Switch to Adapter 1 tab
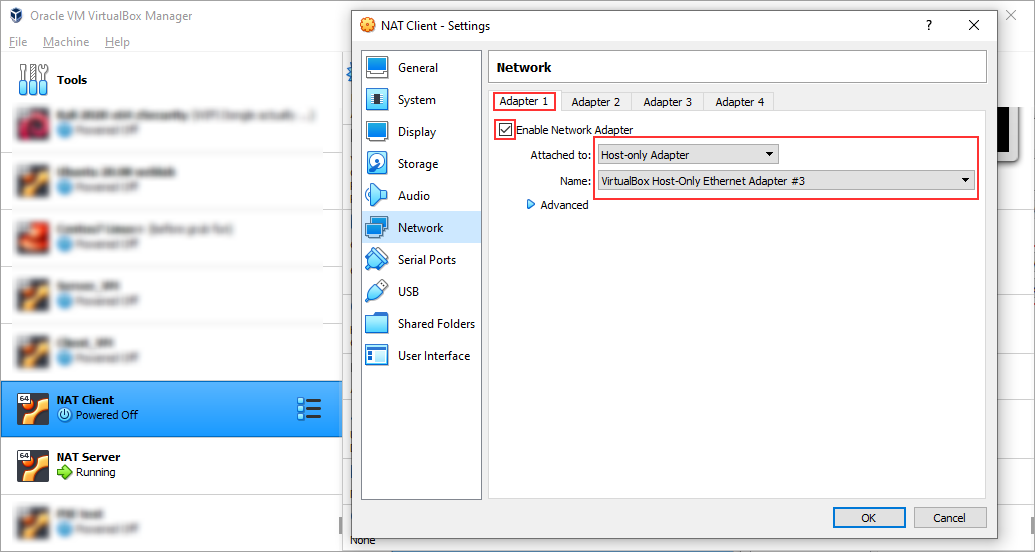Image resolution: width=1035 pixels, height=552 pixels. point(524,101)
